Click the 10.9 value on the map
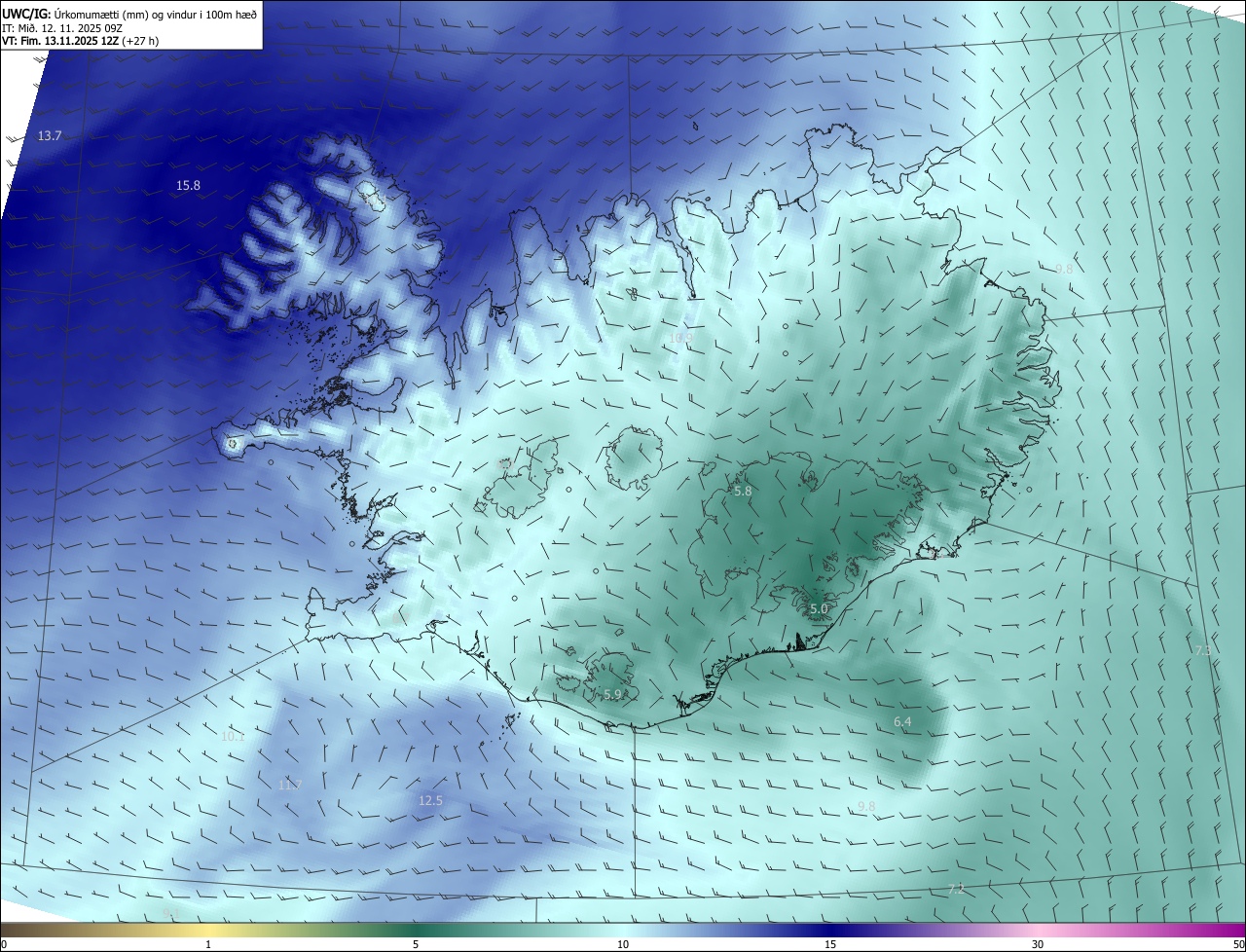 (680, 338)
